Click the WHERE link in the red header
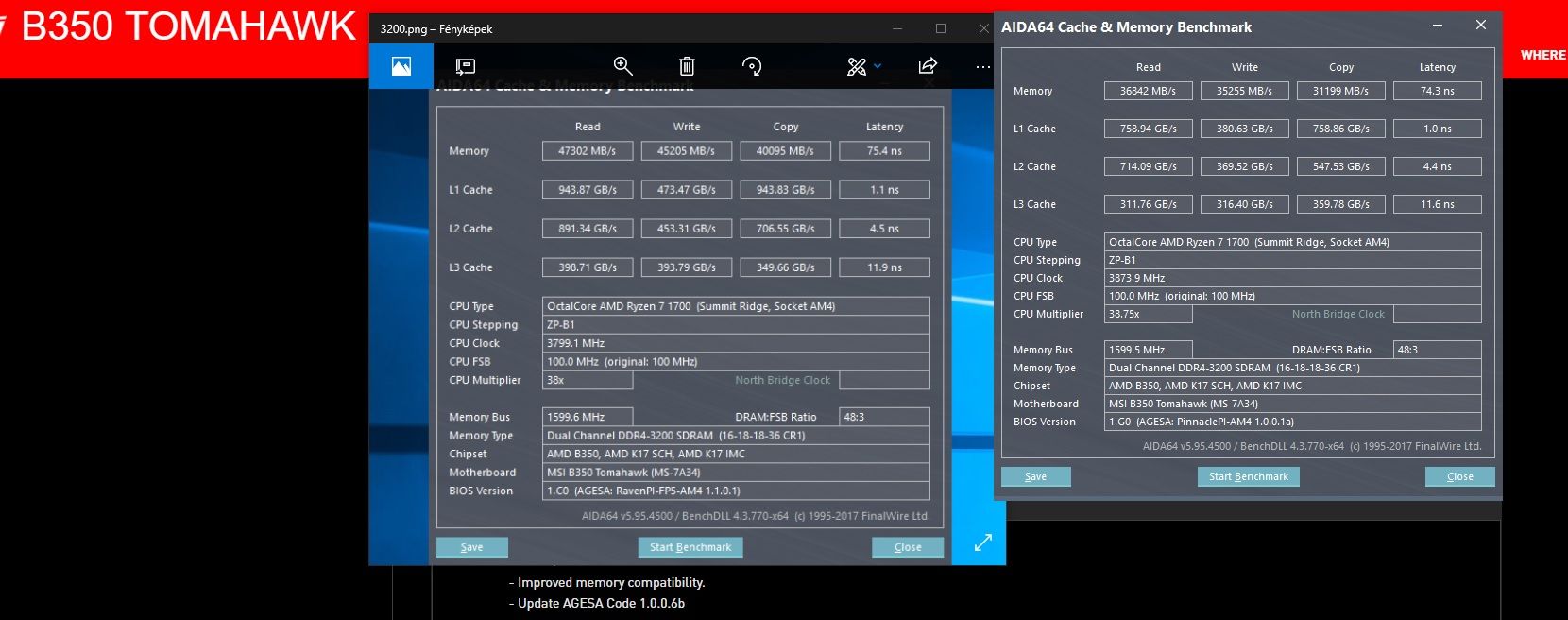Image resolution: width=1568 pixels, height=620 pixels. (1543, 55)
